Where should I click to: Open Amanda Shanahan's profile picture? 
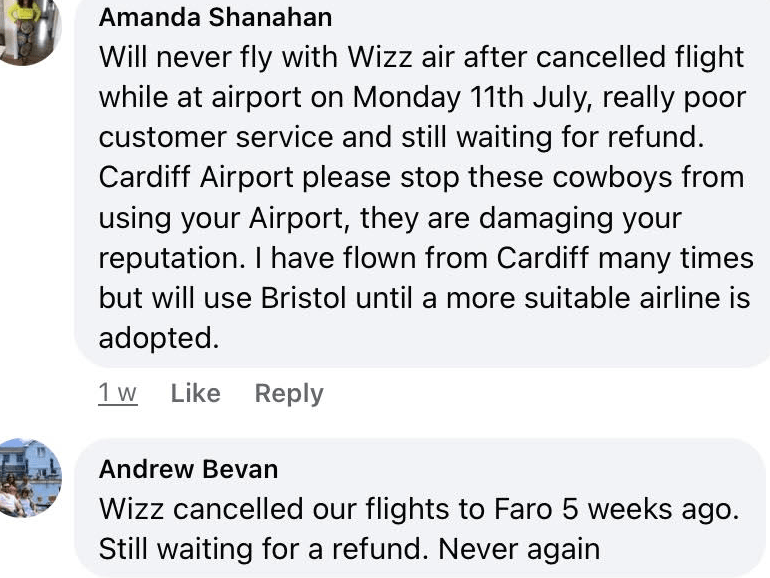(x=28, y=28)
